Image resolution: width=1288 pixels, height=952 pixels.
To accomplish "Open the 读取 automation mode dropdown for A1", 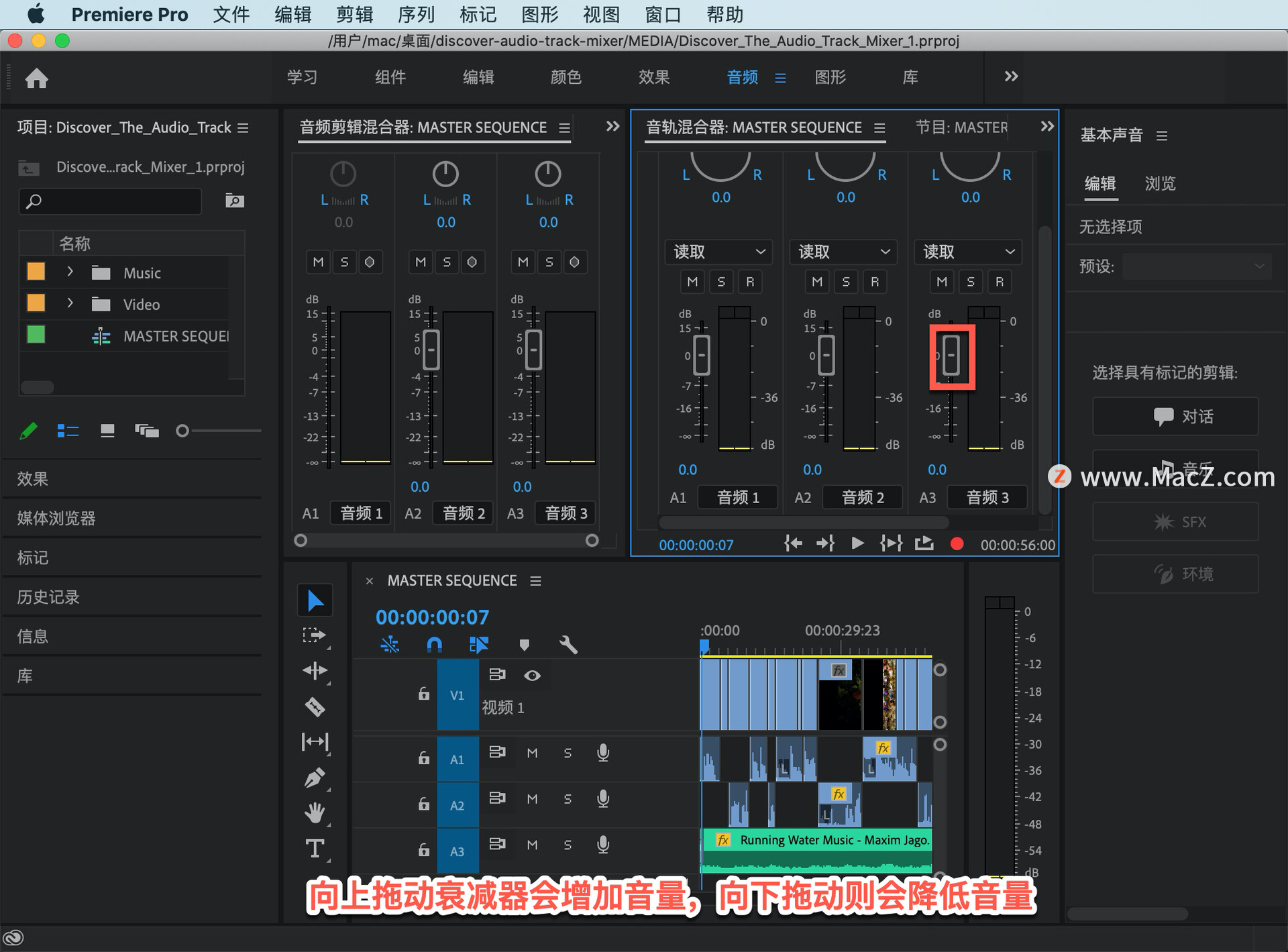I will 718,252.
